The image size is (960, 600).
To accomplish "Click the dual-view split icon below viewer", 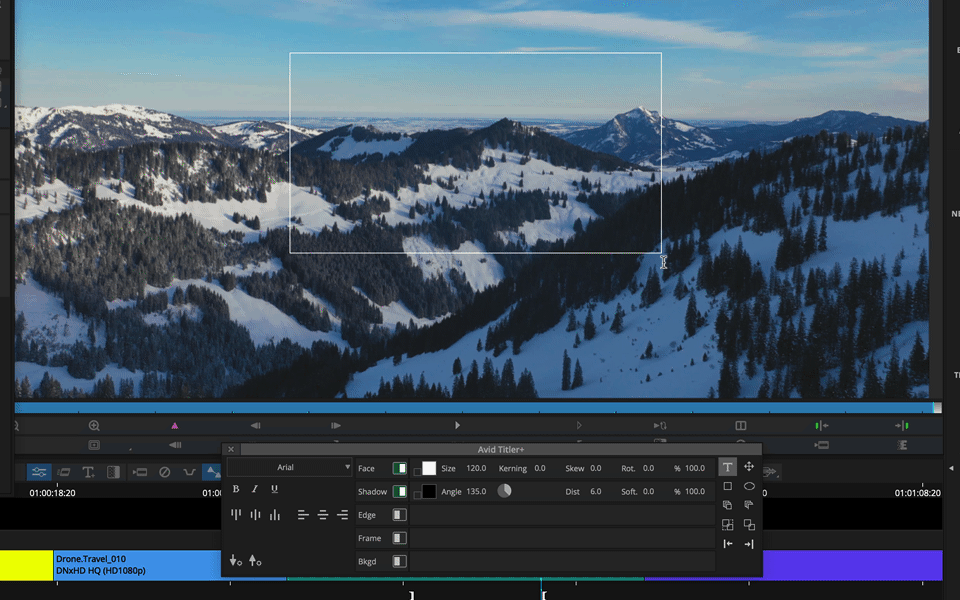I will tap(740, 426).
